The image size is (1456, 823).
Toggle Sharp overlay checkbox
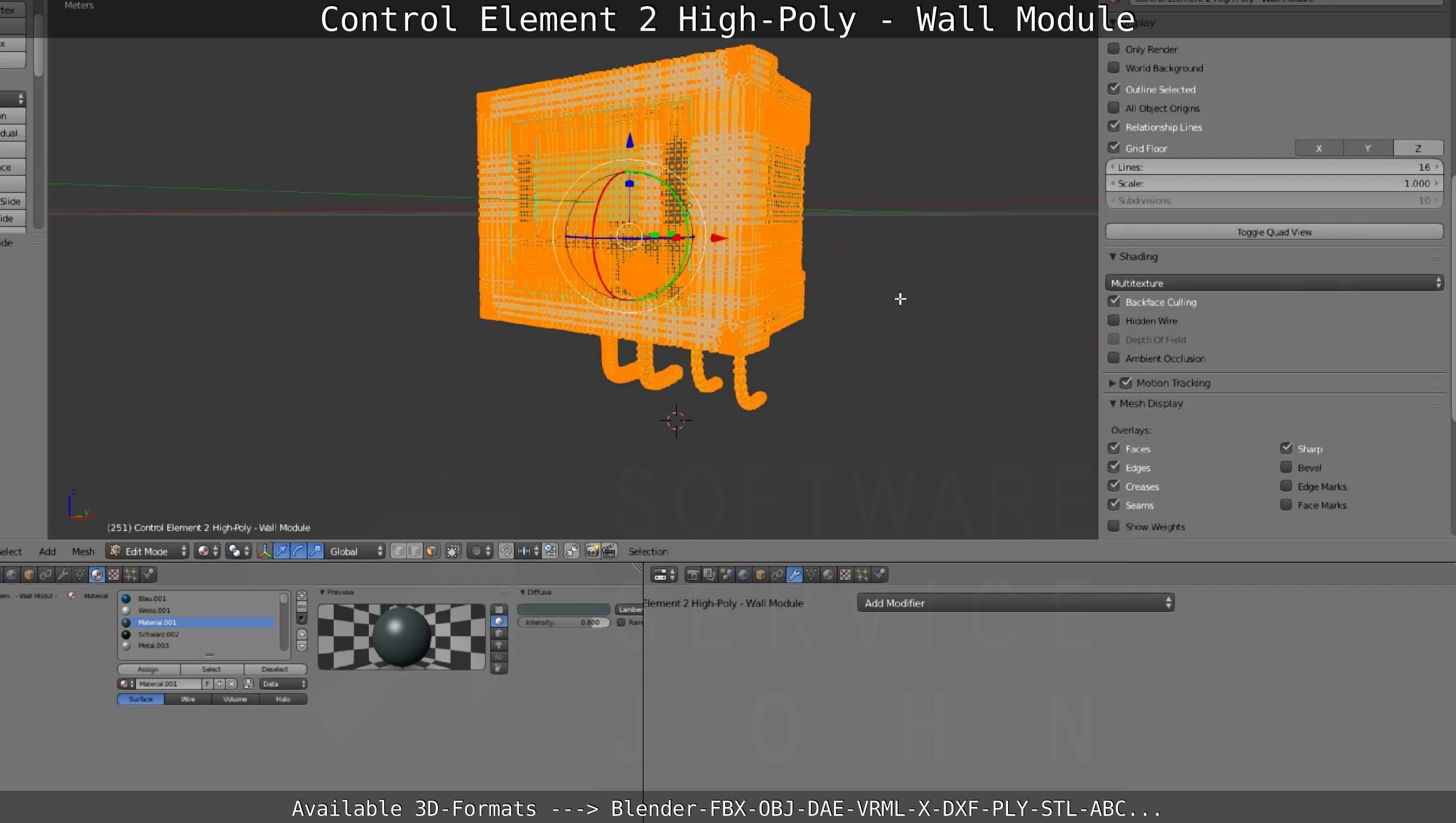pos(1286,448)
